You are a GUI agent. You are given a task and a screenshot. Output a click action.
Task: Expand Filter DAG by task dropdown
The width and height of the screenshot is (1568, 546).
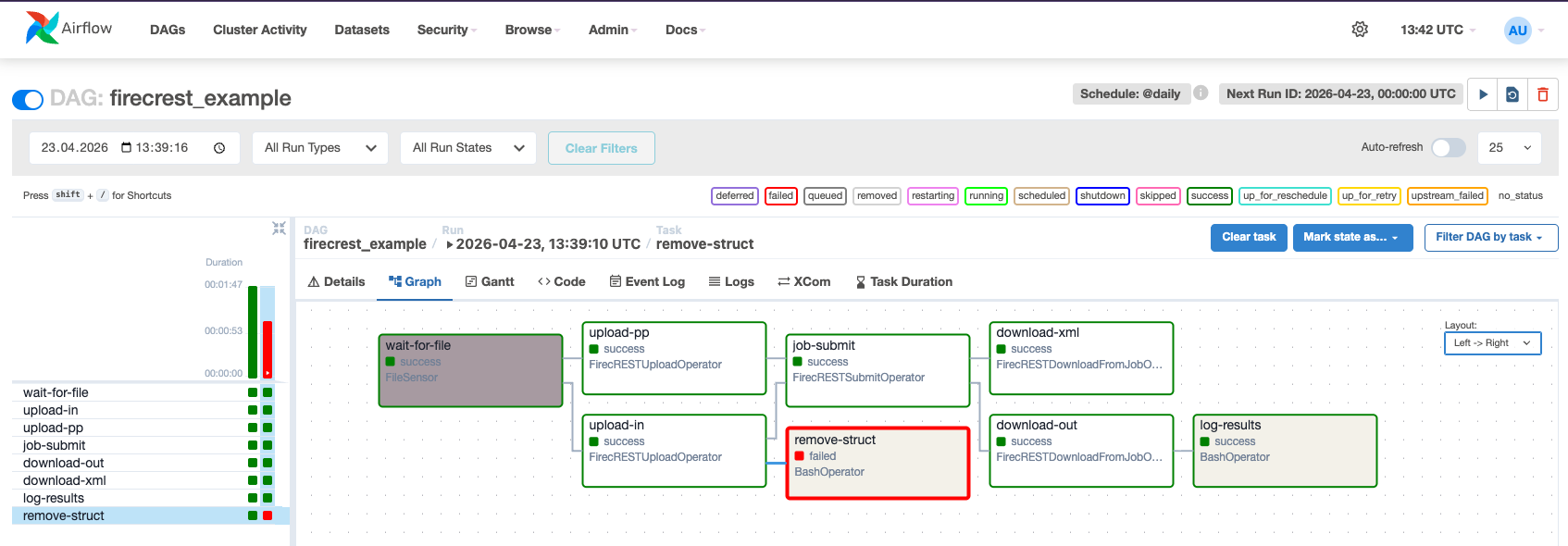(x=1491, y=237)
